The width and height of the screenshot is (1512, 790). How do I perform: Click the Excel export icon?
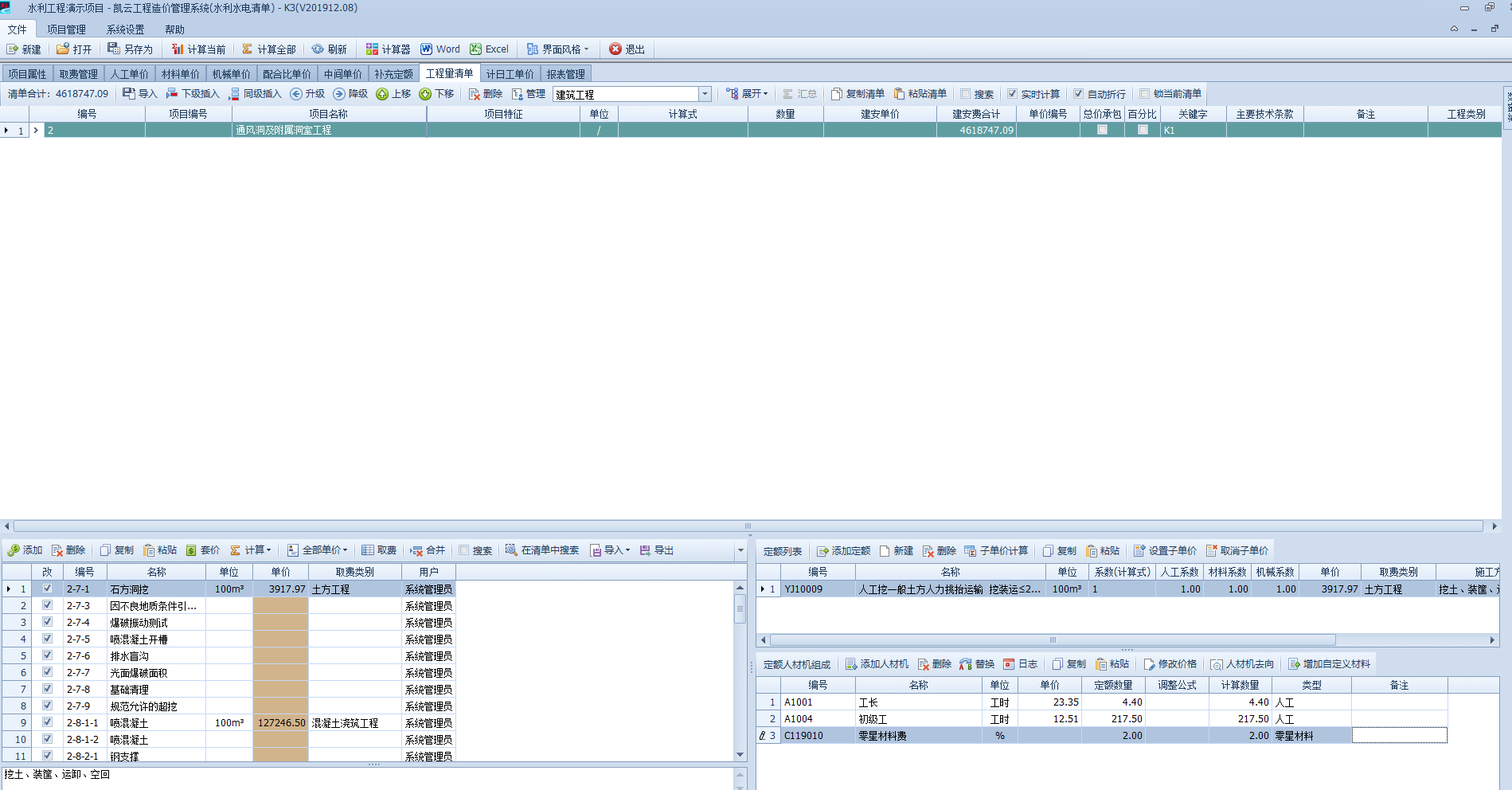coord(476,49)
